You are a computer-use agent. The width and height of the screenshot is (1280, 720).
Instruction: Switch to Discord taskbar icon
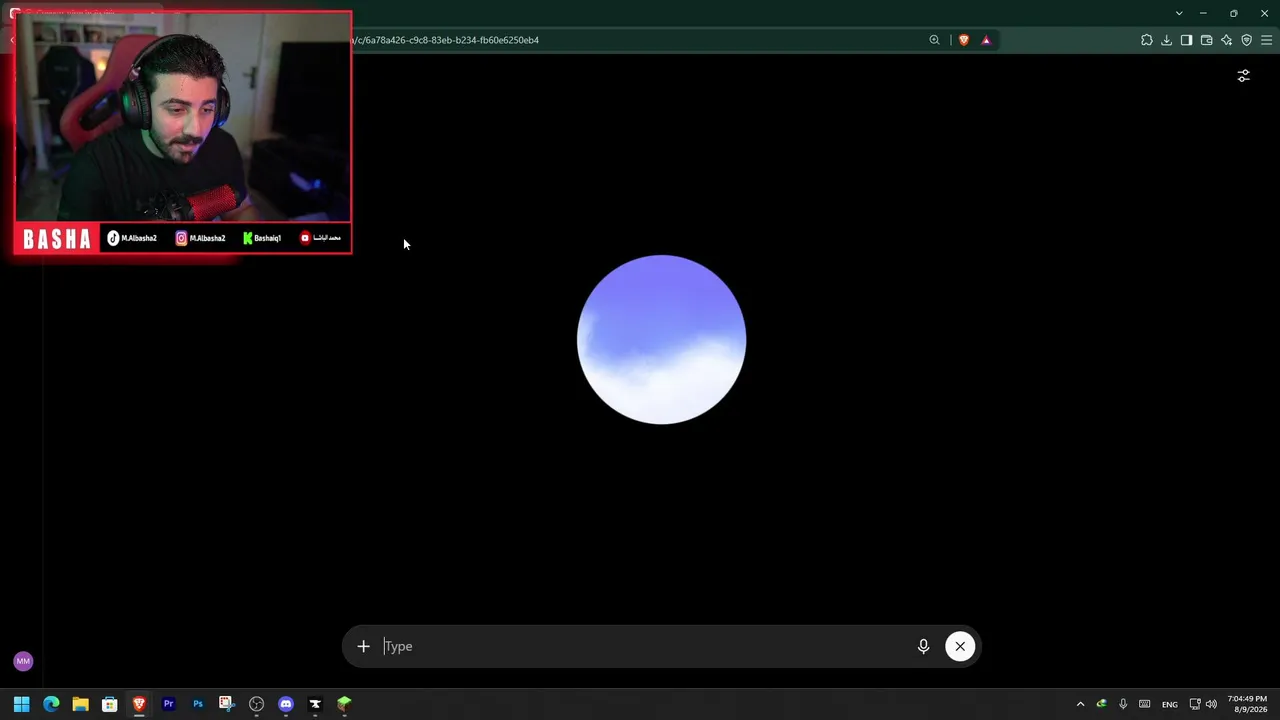[x=286, y=704]
